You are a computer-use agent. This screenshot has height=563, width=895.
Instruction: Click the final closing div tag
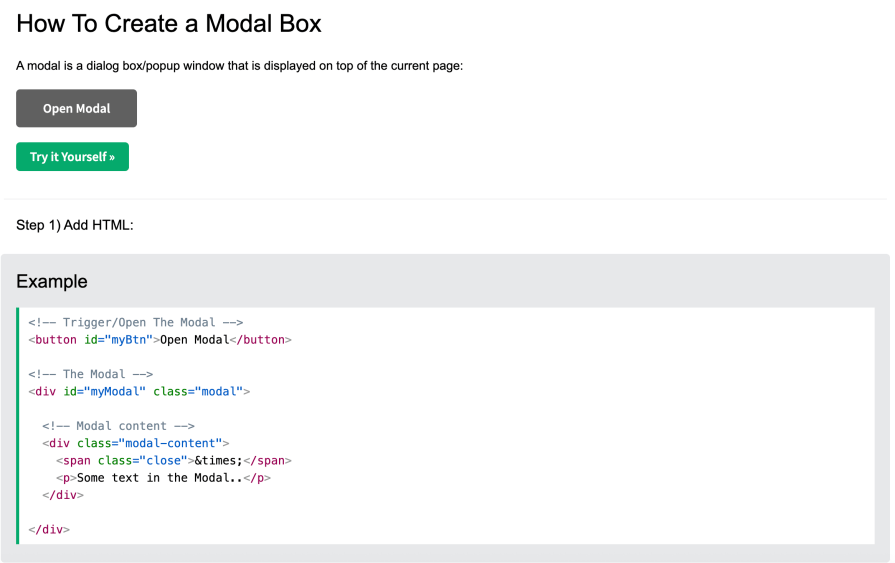[x=49, y=529]
